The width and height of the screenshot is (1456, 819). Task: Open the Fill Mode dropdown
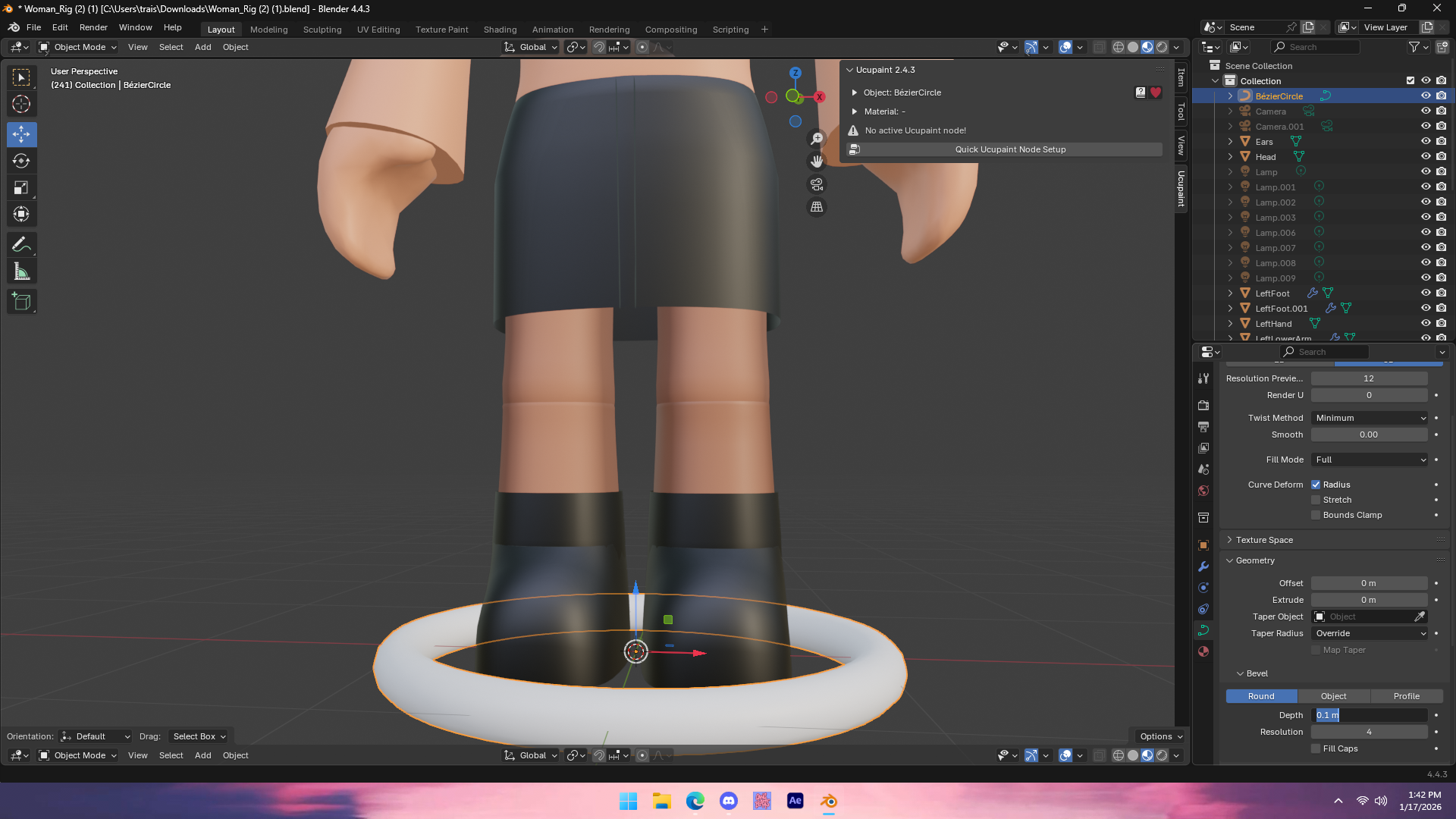click(1370, 460)
